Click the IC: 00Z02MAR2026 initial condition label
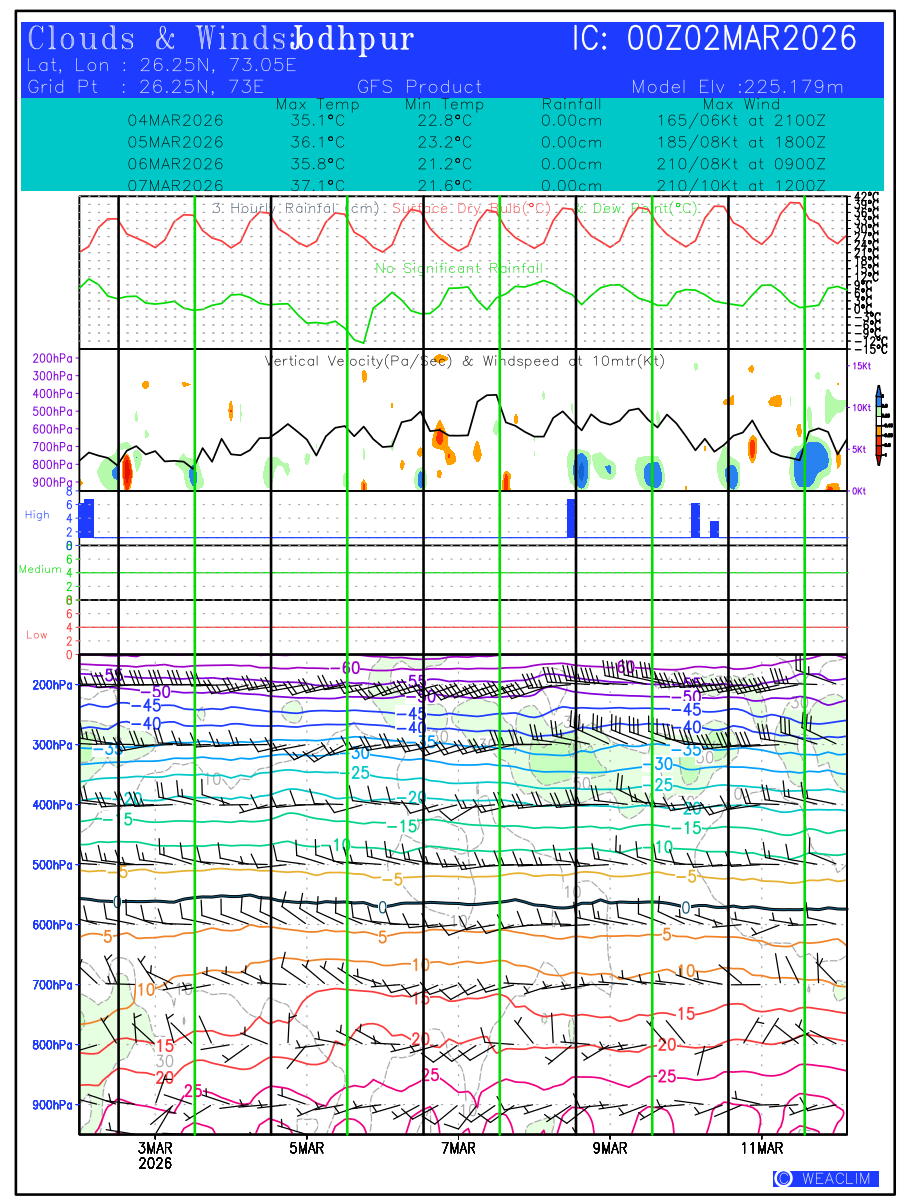This screenshot has height=1200, width=900. (x=714, y=39)
